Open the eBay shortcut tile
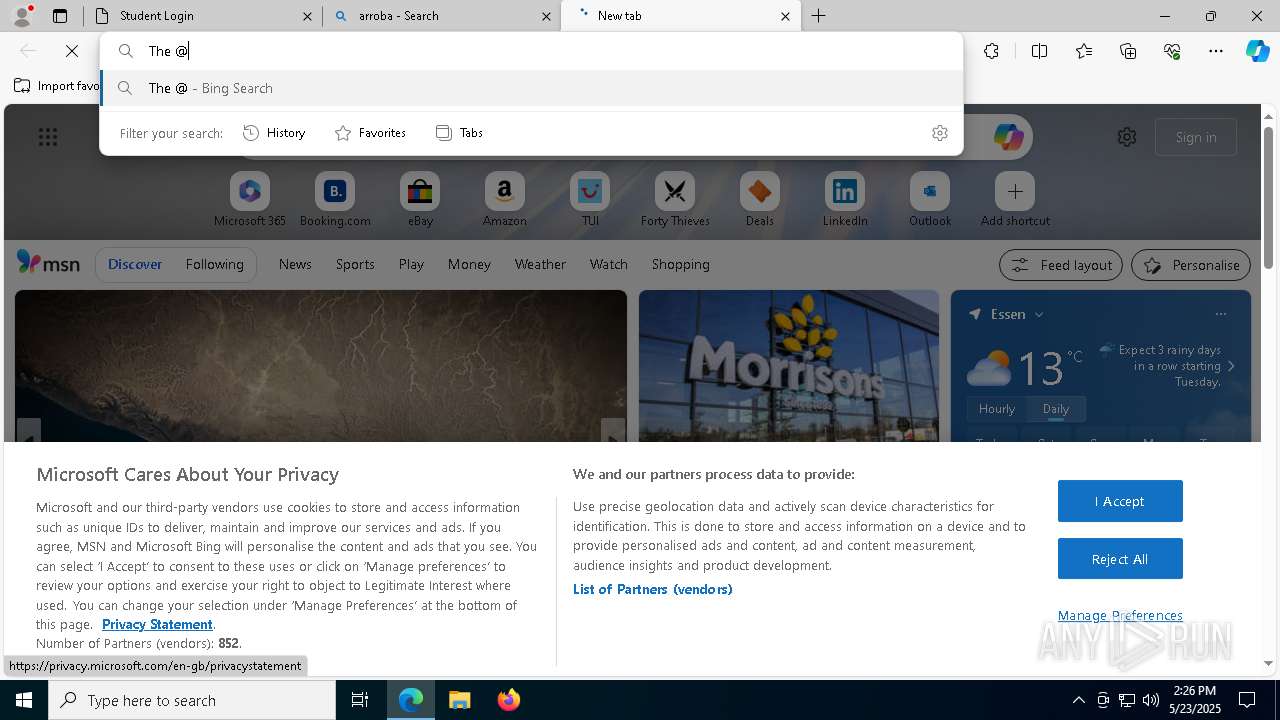The width and height of the screenshot is (1280, 720). [420, 199]
